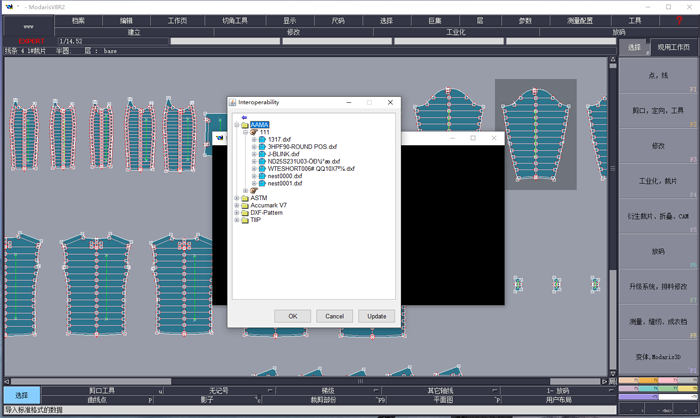Switch to the 现用工作页 tab
This screenshot has height=418, width=700.
[x=673, y=47]
